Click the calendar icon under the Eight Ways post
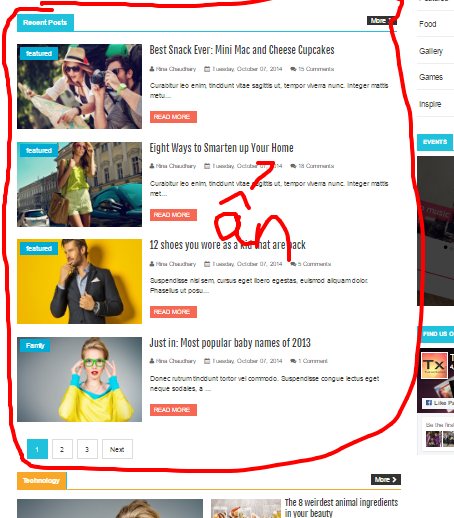This screenshot has width=454, height=518. click(207, 166)
